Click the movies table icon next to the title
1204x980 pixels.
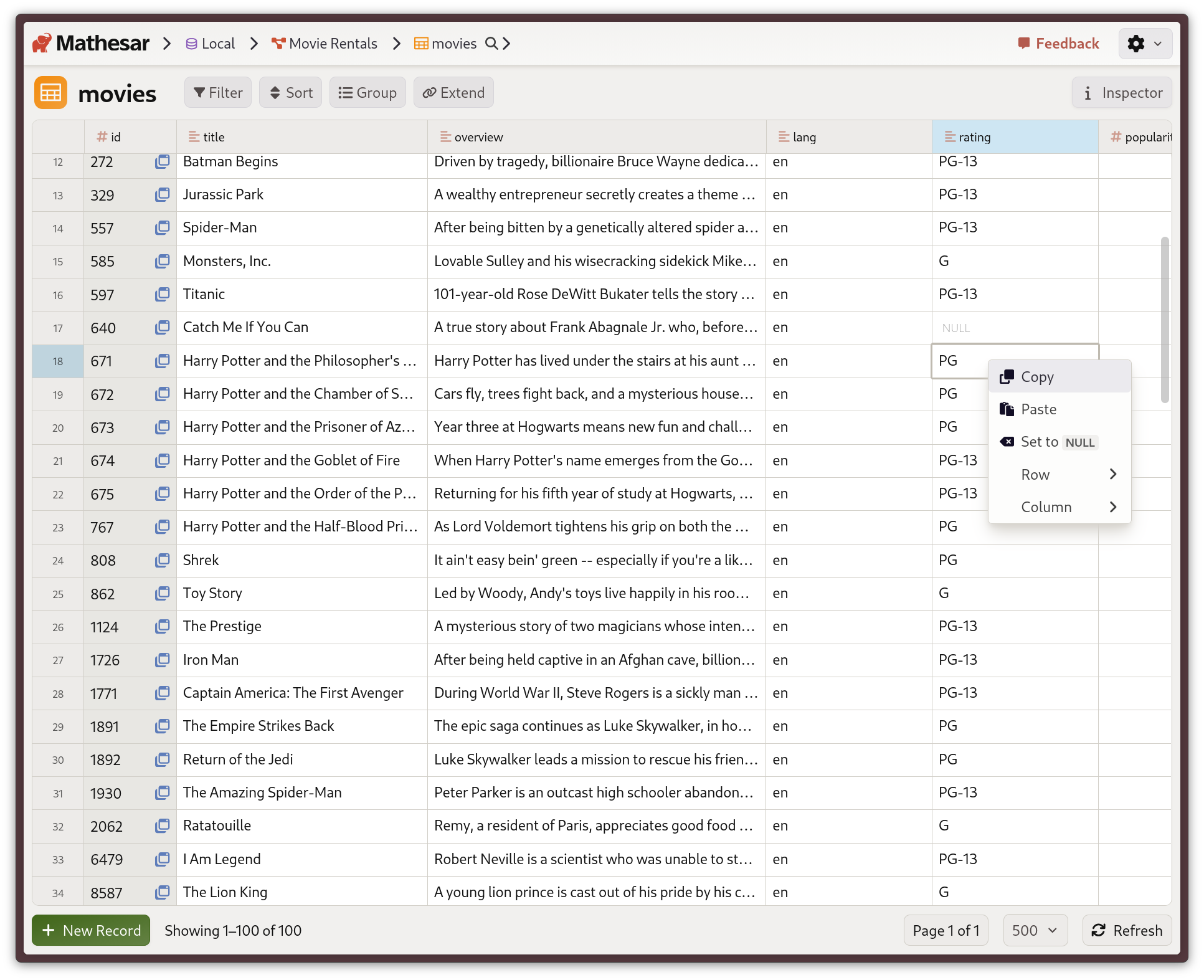tap(50, 92)
